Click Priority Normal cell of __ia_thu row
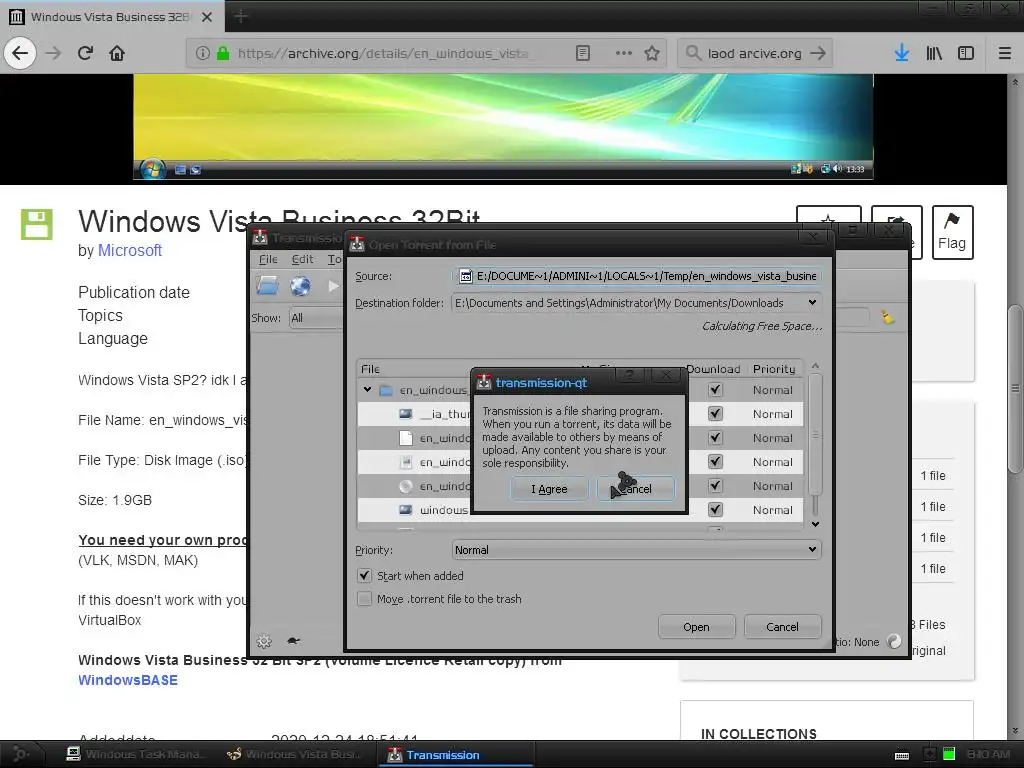1024x768 pixels. pyautogui.click(x=773, y=413)
